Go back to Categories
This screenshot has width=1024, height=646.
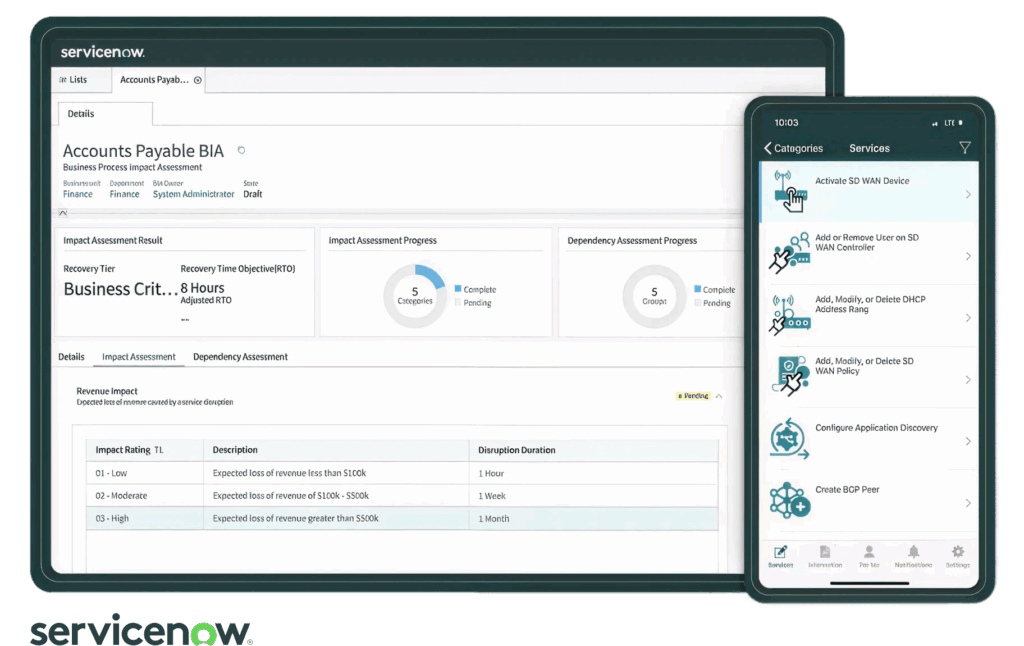[793, 148]
